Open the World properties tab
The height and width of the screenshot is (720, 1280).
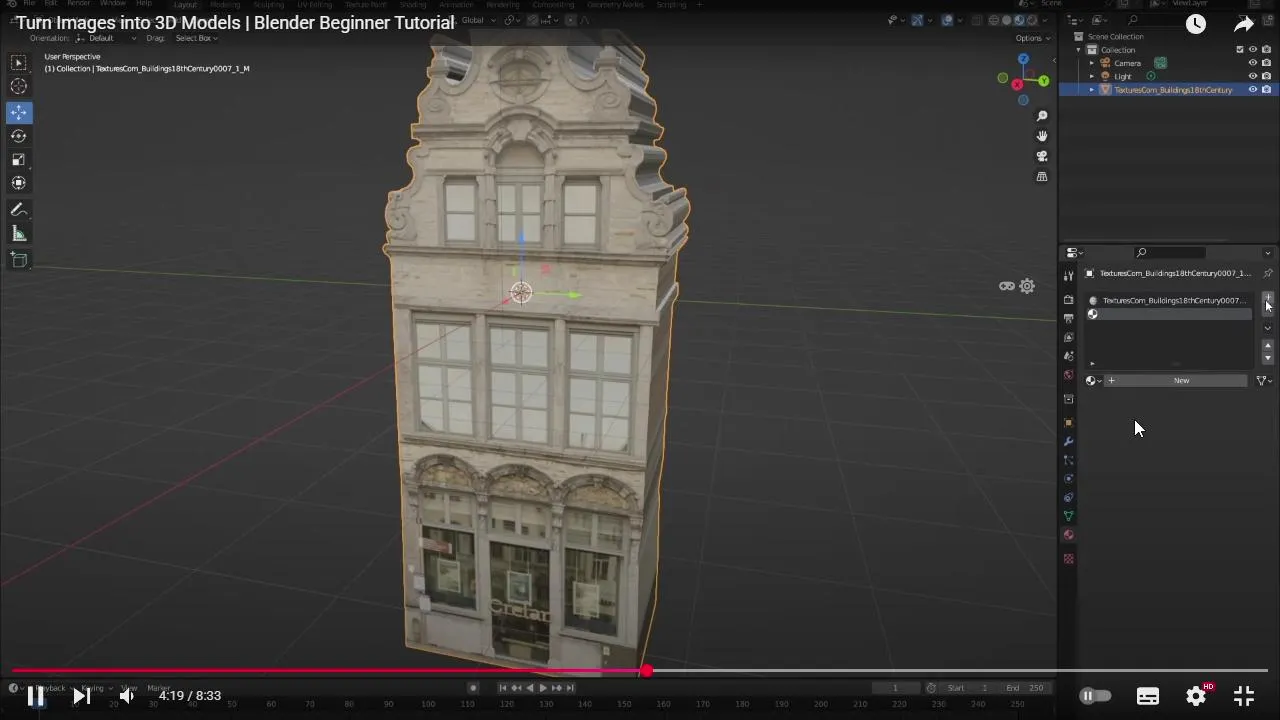[1068, 375]
